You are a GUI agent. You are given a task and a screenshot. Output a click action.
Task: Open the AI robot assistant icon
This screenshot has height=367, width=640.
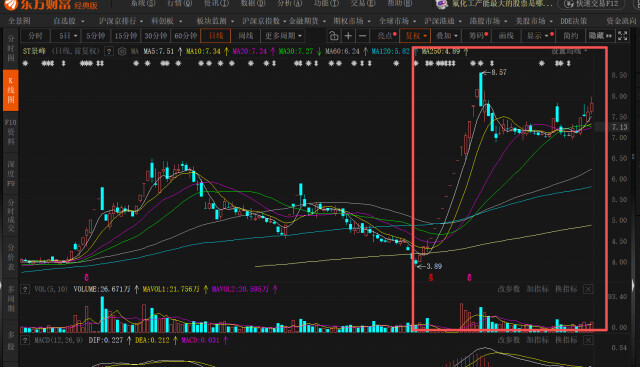[442, 4]
